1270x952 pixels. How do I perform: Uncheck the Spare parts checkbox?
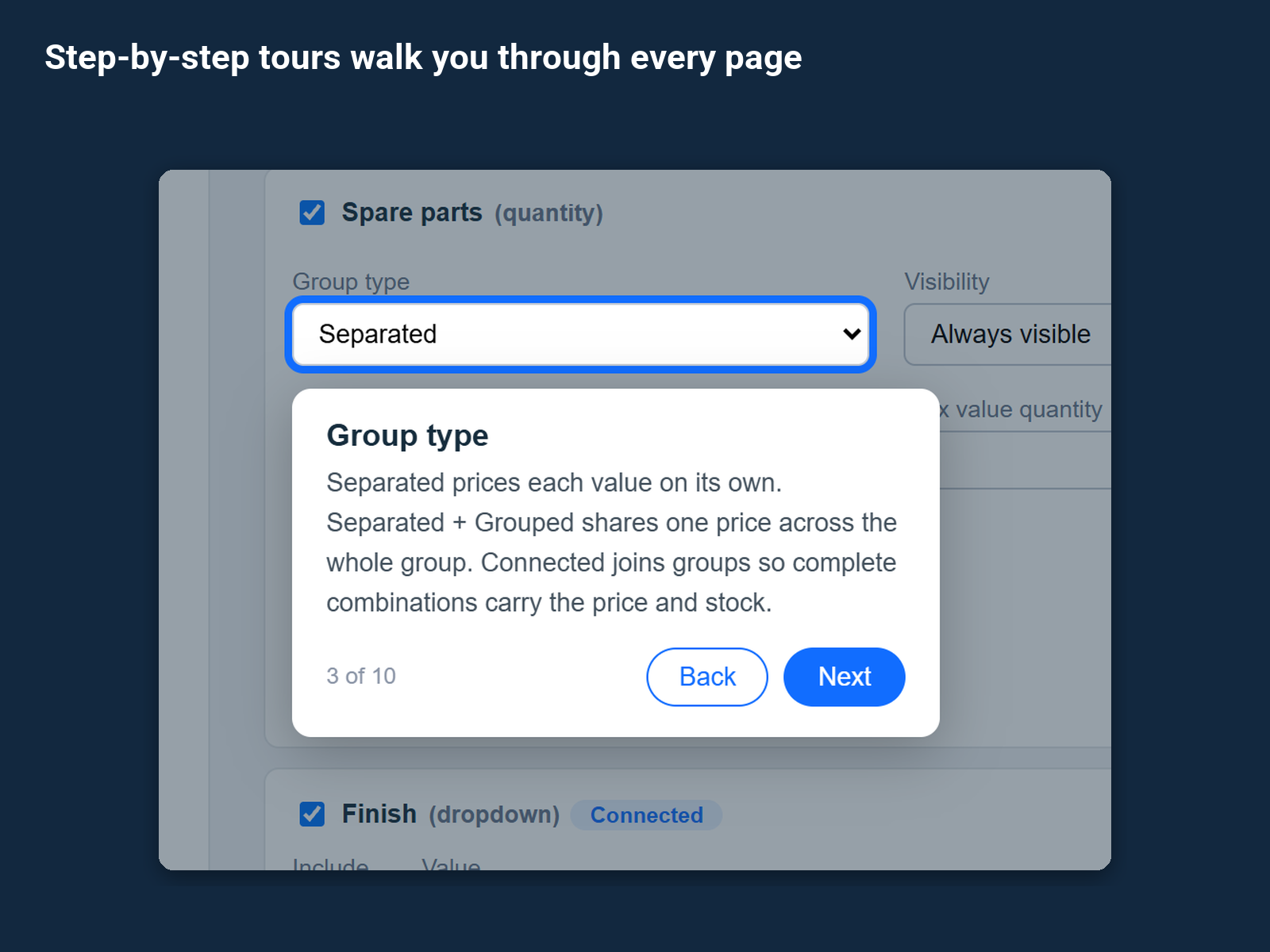[x=312, y=213]
